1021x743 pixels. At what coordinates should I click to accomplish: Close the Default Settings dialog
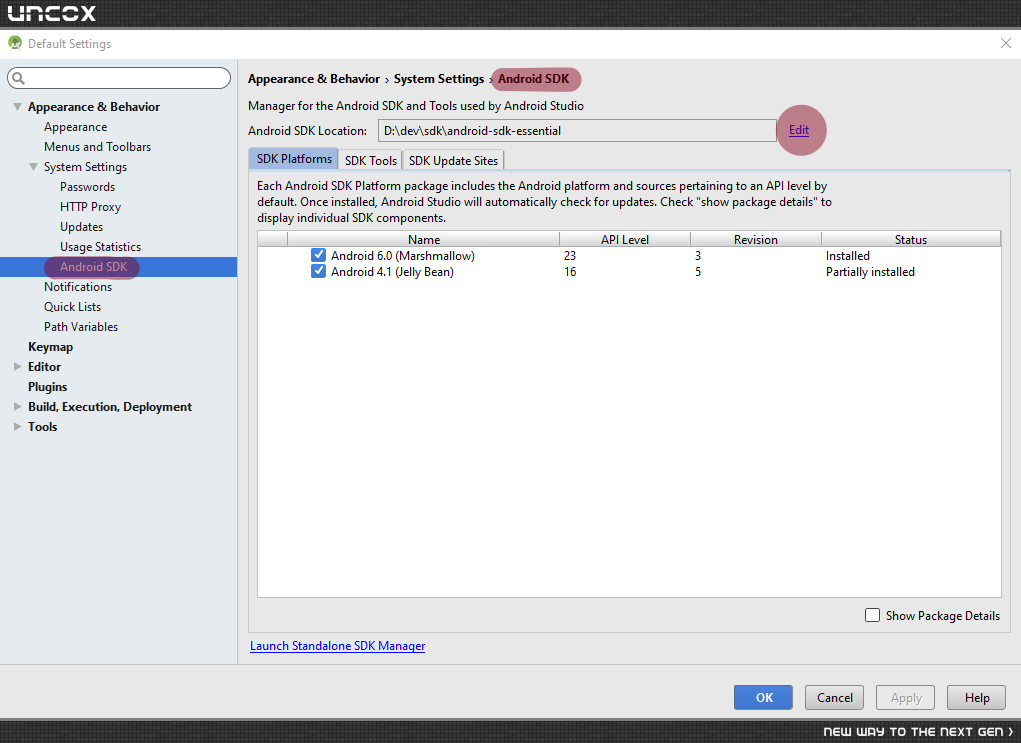coord(1005,43)
